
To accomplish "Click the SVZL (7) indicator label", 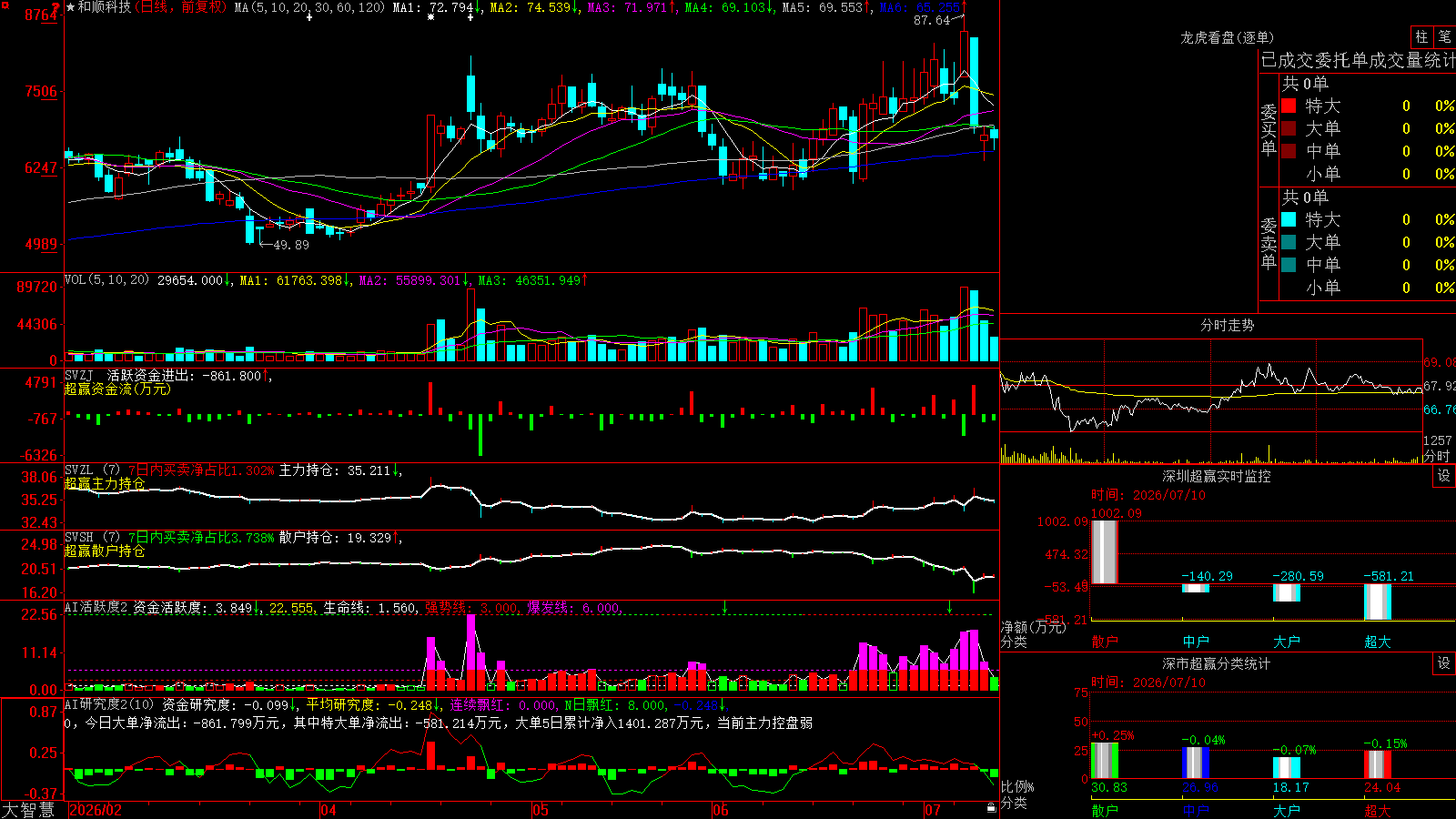I will (92, 470).
